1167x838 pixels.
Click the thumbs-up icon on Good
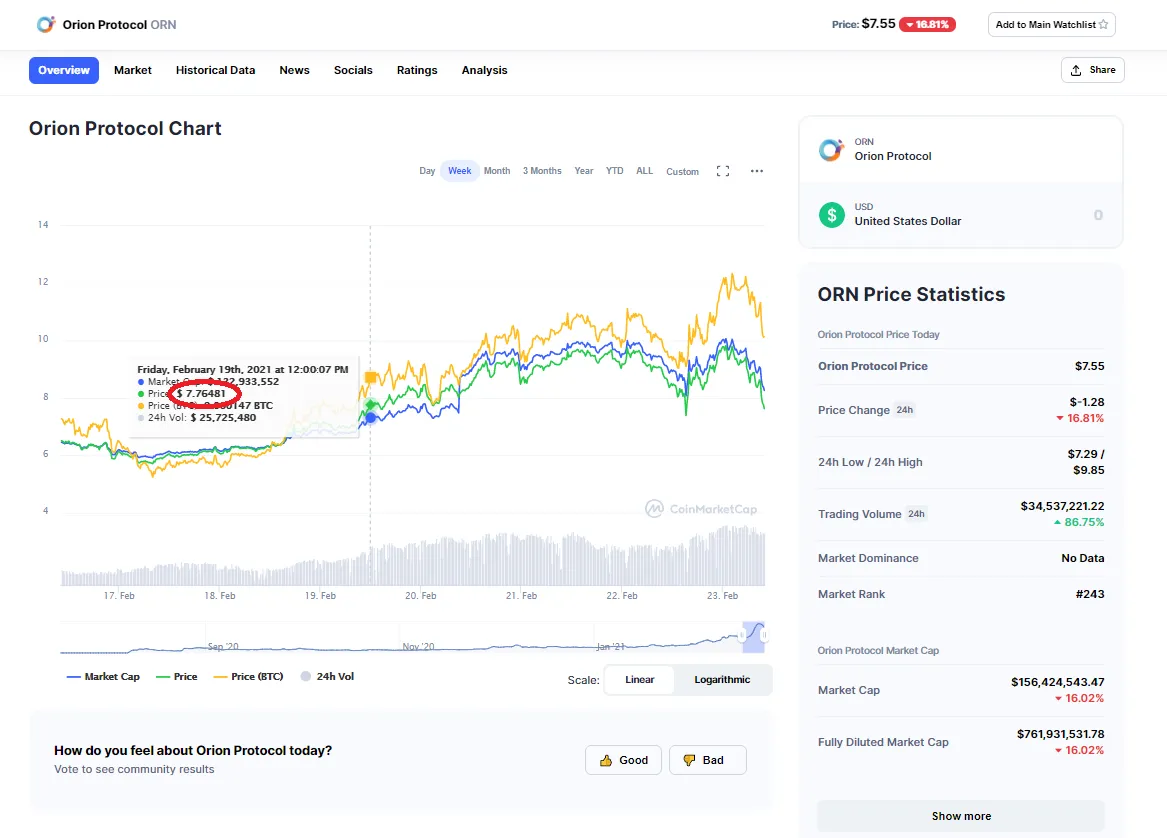(606, 760)
